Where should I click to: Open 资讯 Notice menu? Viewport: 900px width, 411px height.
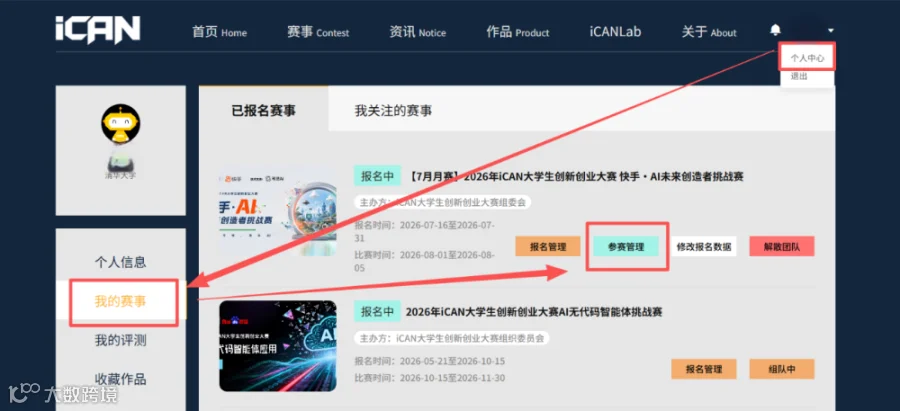coord(418,32)
